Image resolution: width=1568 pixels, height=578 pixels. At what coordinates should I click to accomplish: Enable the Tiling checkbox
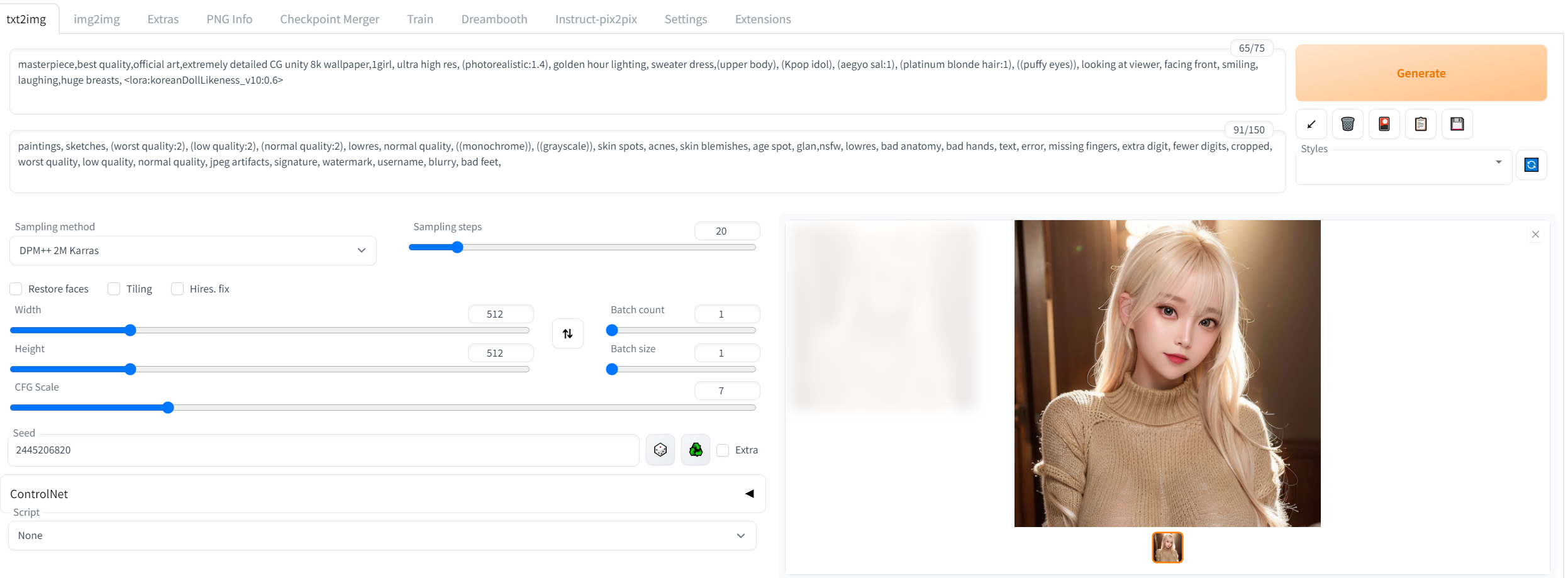pos(114,289)
